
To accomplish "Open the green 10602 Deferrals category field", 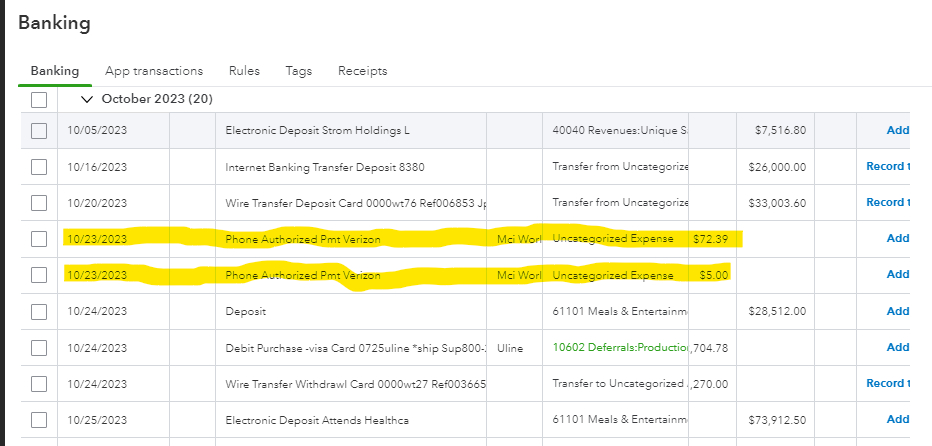I will tap(619, 347).
